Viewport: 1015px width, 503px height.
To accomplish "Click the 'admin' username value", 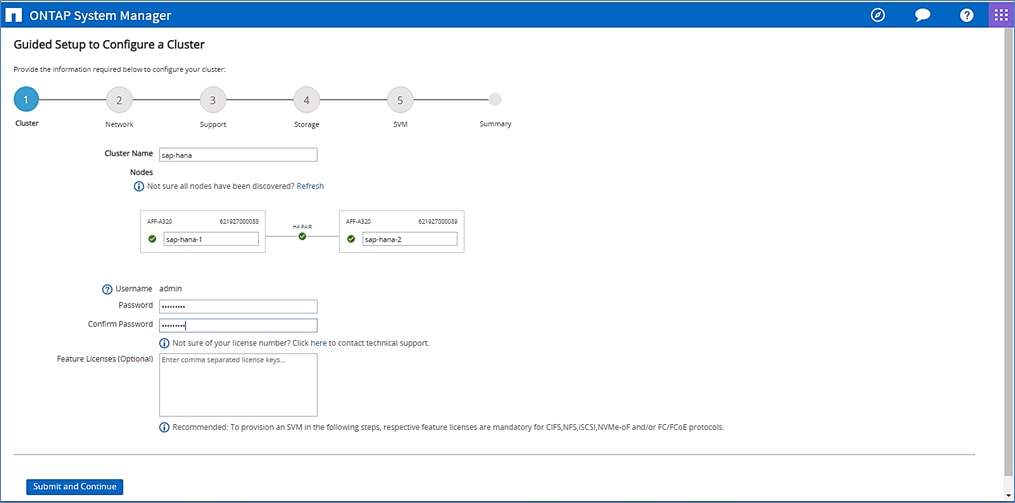I will (170, 289).
